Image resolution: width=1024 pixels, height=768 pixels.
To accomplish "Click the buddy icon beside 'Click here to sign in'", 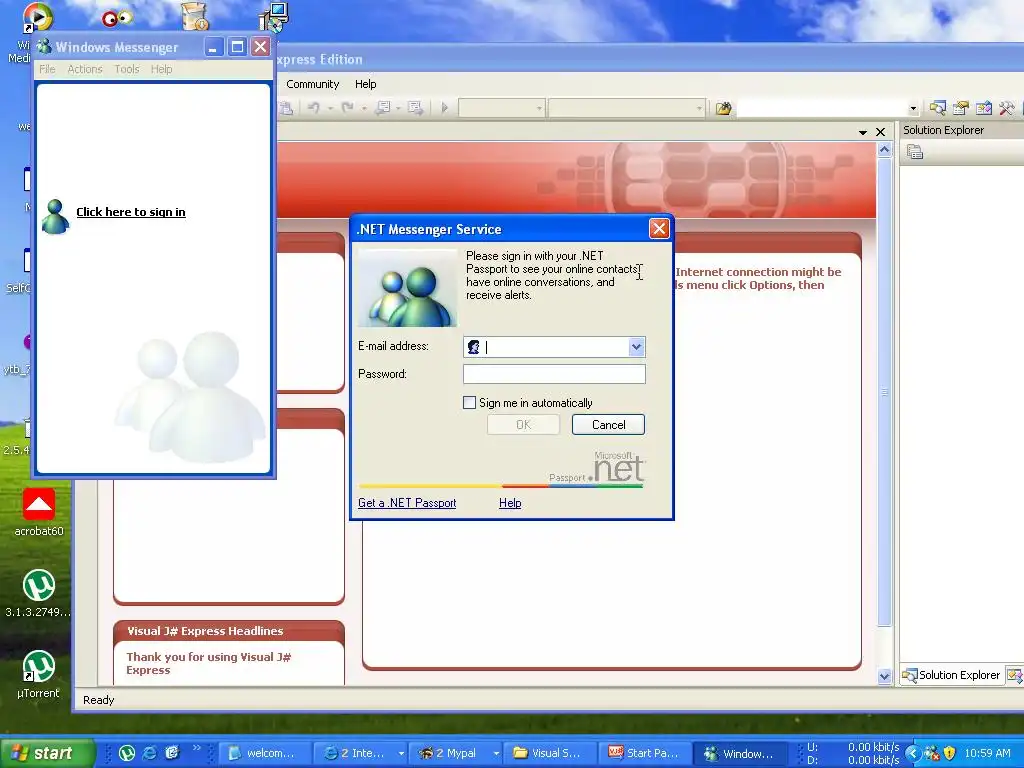I will [x=56, y=216].
